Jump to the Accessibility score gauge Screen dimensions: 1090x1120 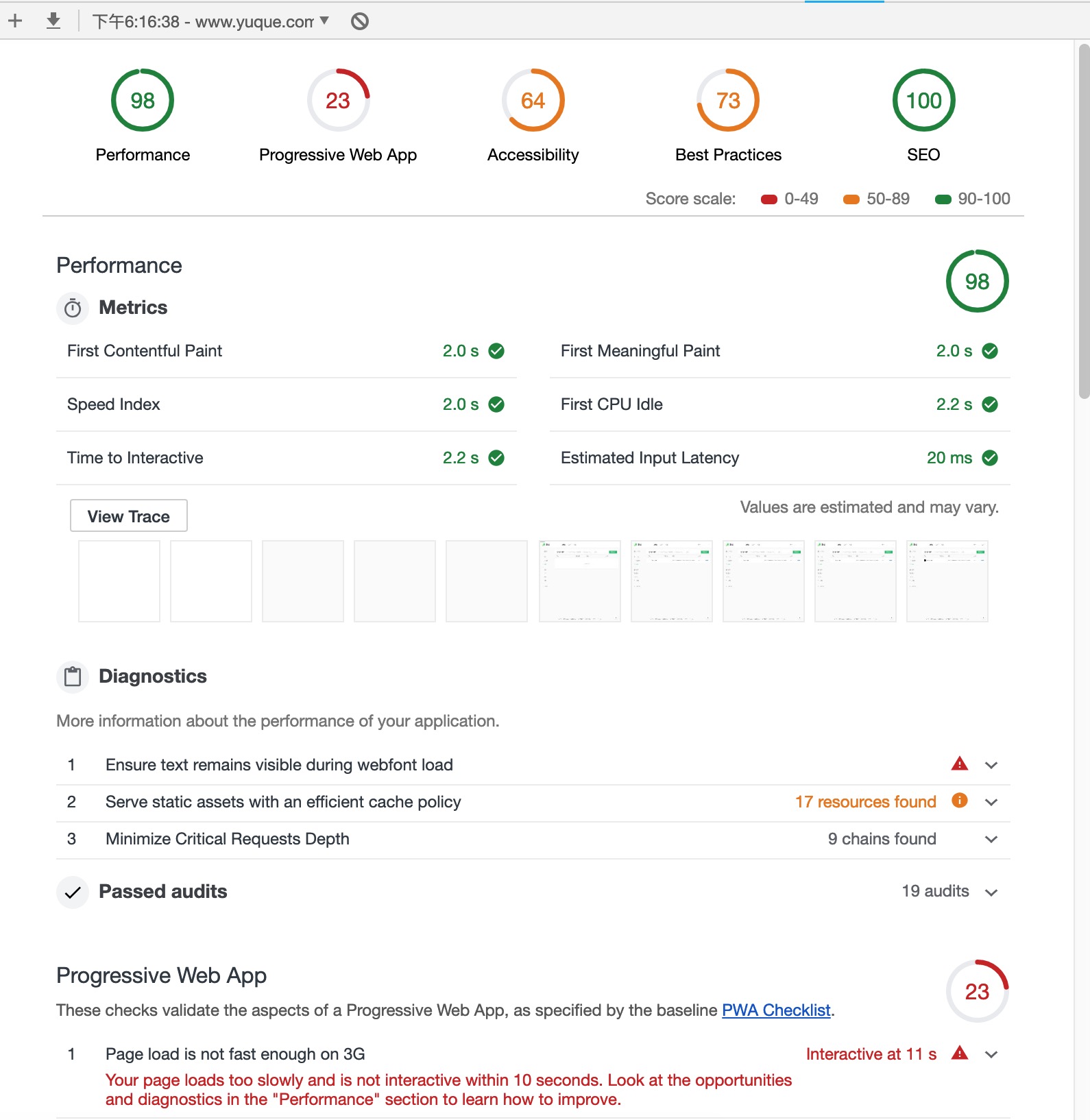[533, 101]
